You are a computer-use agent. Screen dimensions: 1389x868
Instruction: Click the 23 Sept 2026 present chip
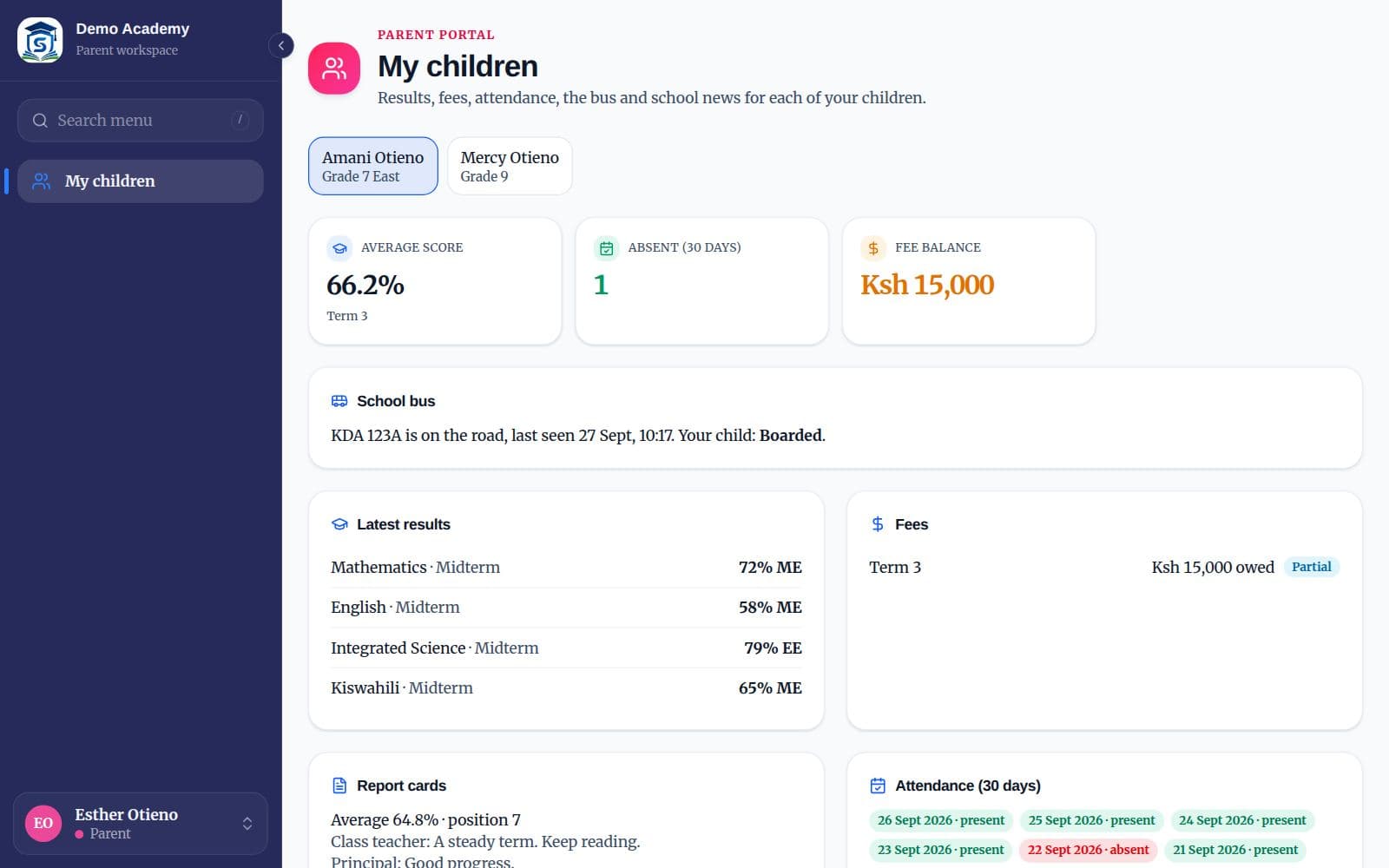(940, 850)
